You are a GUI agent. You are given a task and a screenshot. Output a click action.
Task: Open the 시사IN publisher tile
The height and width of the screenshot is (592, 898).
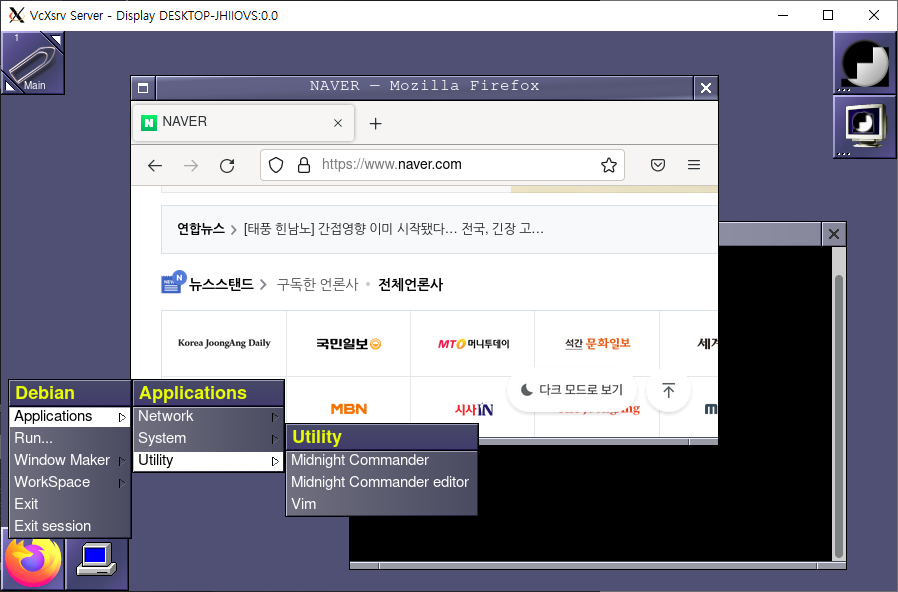[472, 409]
